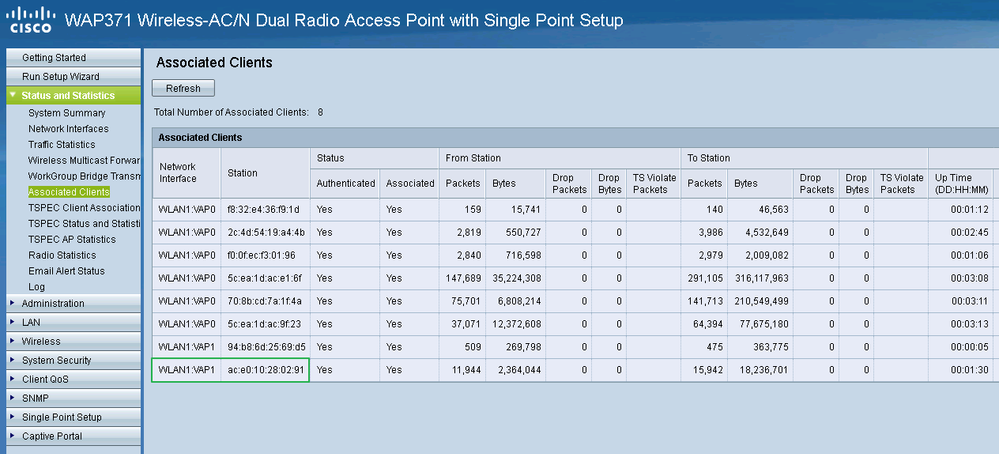Expand the LAN menu
The width and height of the screenshot is (999, 454).
point(73,322)
